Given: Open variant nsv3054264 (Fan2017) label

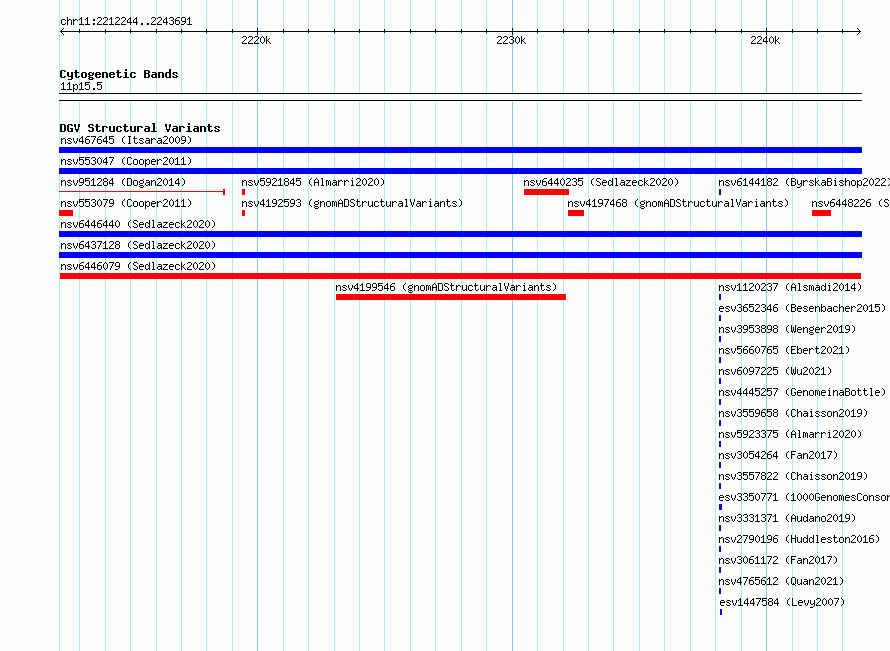Looking at the screenshot, I should point(778,455).
